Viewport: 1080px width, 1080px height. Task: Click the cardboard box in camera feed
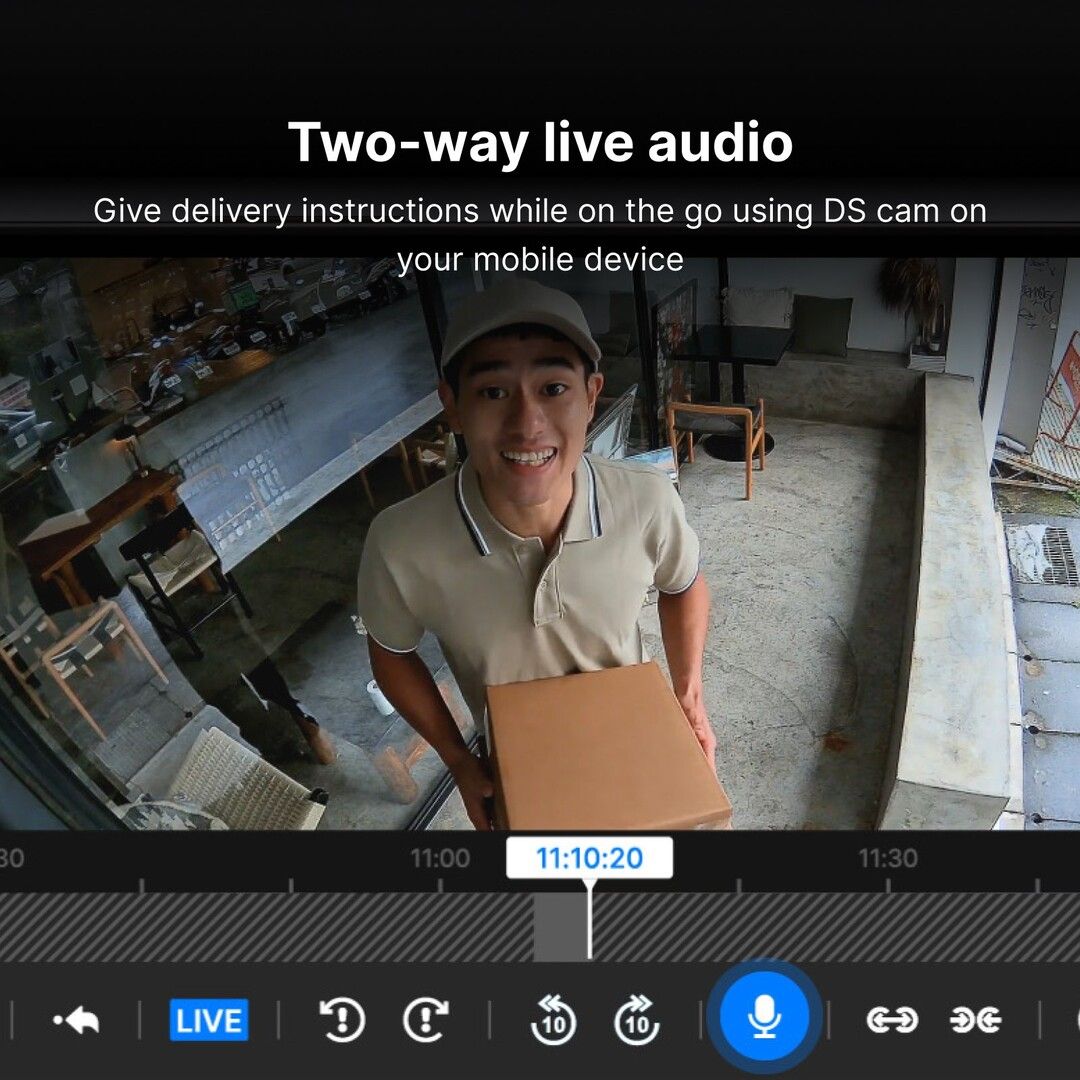(603, 750)
